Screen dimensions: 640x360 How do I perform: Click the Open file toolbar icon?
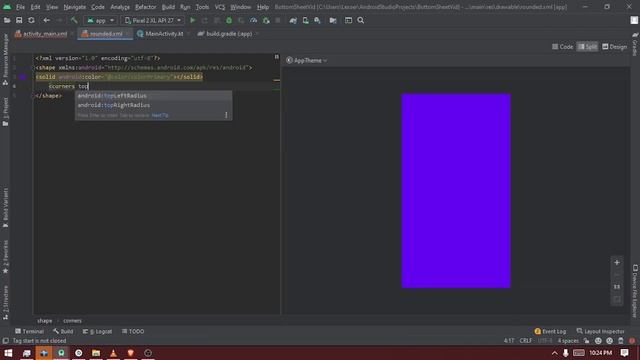[7, 20]
